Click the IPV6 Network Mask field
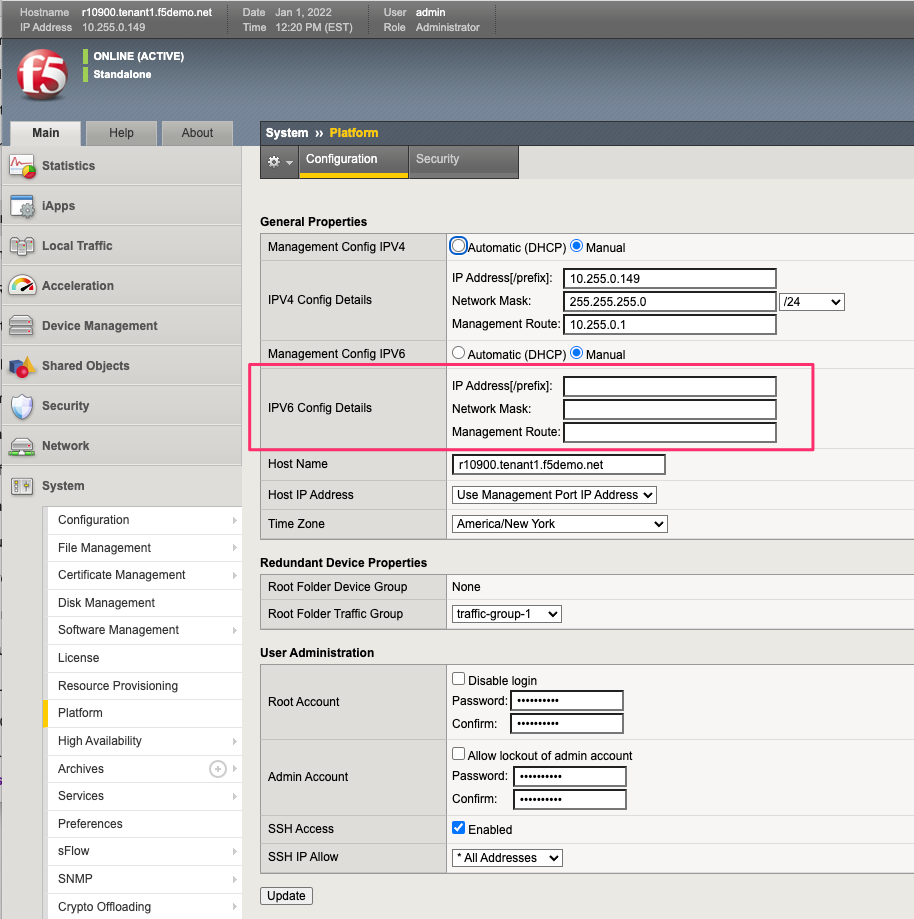 pyautogui.click(x=670, y=409)
